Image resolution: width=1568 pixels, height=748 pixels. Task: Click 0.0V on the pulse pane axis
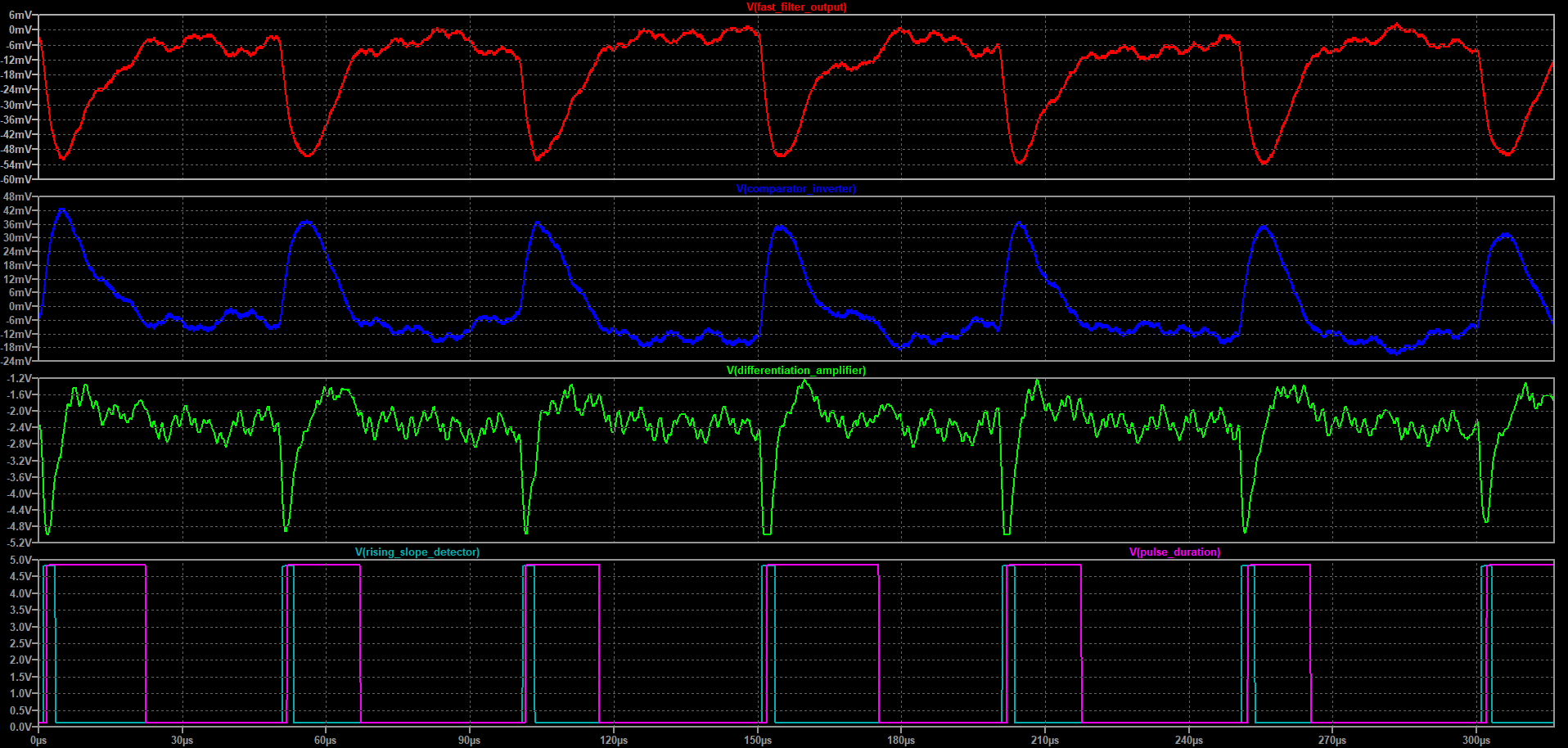click(20, 727)
